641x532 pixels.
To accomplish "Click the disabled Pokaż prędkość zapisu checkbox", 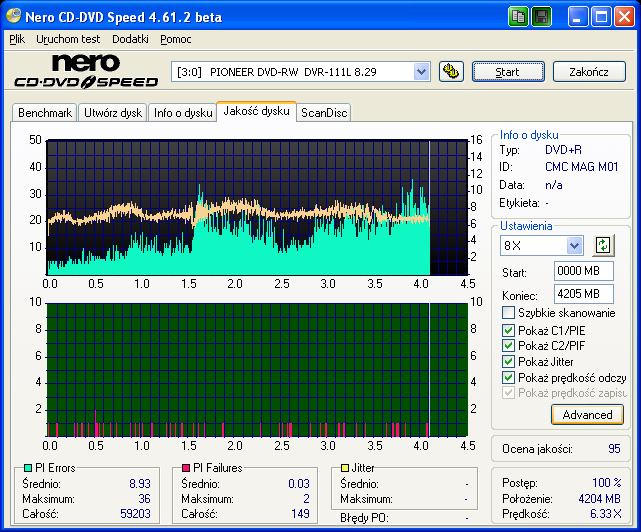I will click(x=508, y=393).
